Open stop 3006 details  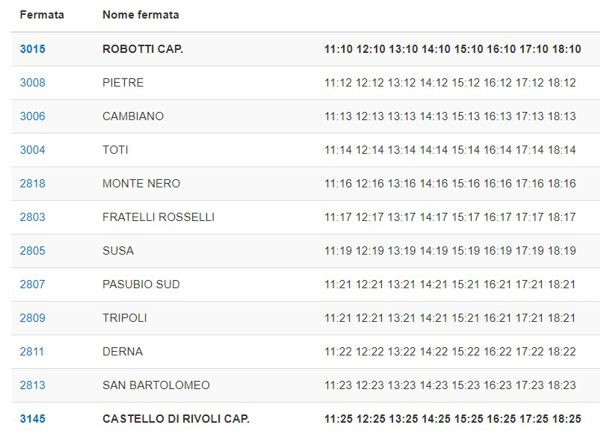pyautogui.click(x=32, y=116)
